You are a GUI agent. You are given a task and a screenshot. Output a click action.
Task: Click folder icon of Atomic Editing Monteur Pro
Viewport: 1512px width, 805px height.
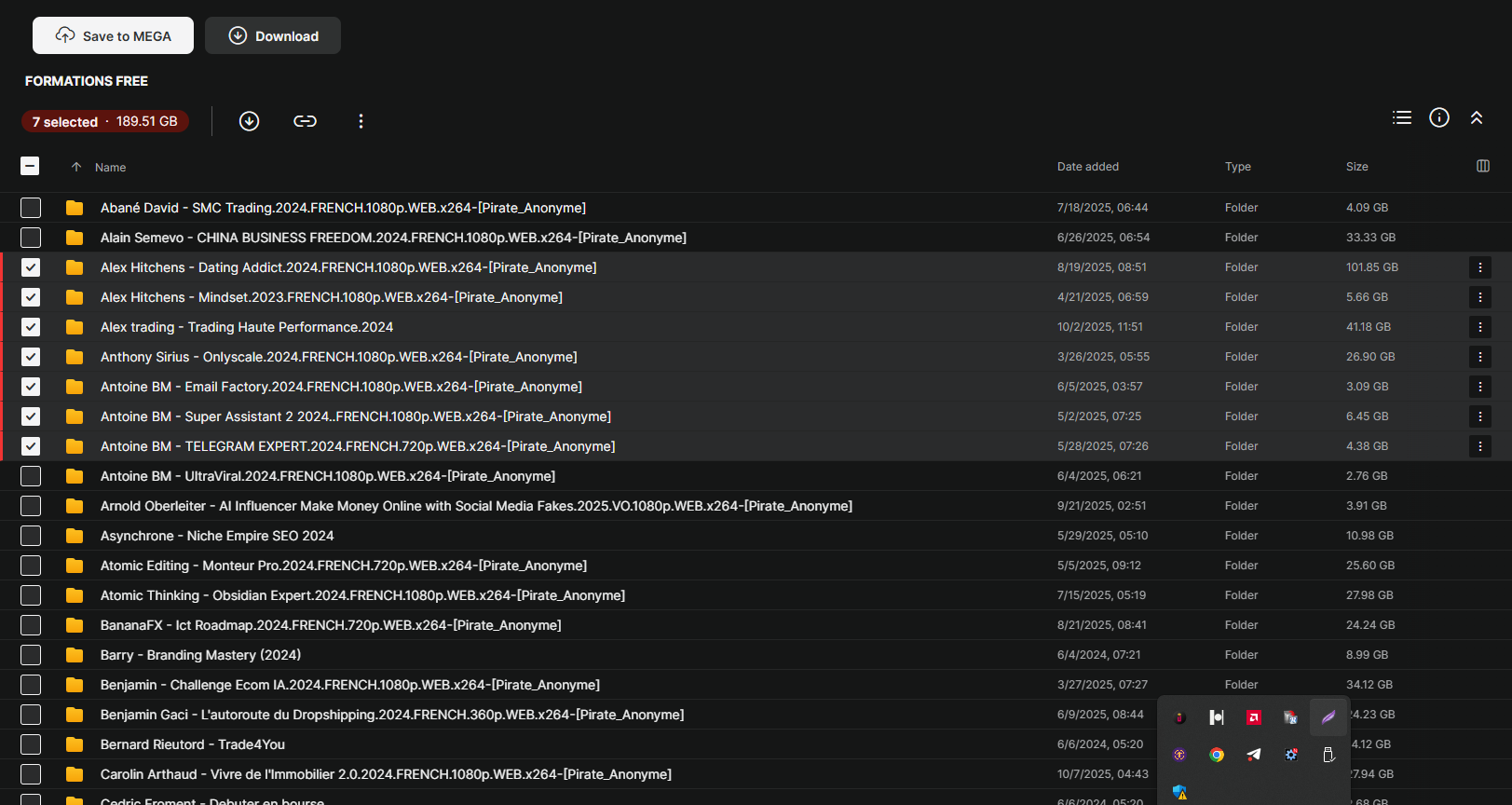[75, 566]
